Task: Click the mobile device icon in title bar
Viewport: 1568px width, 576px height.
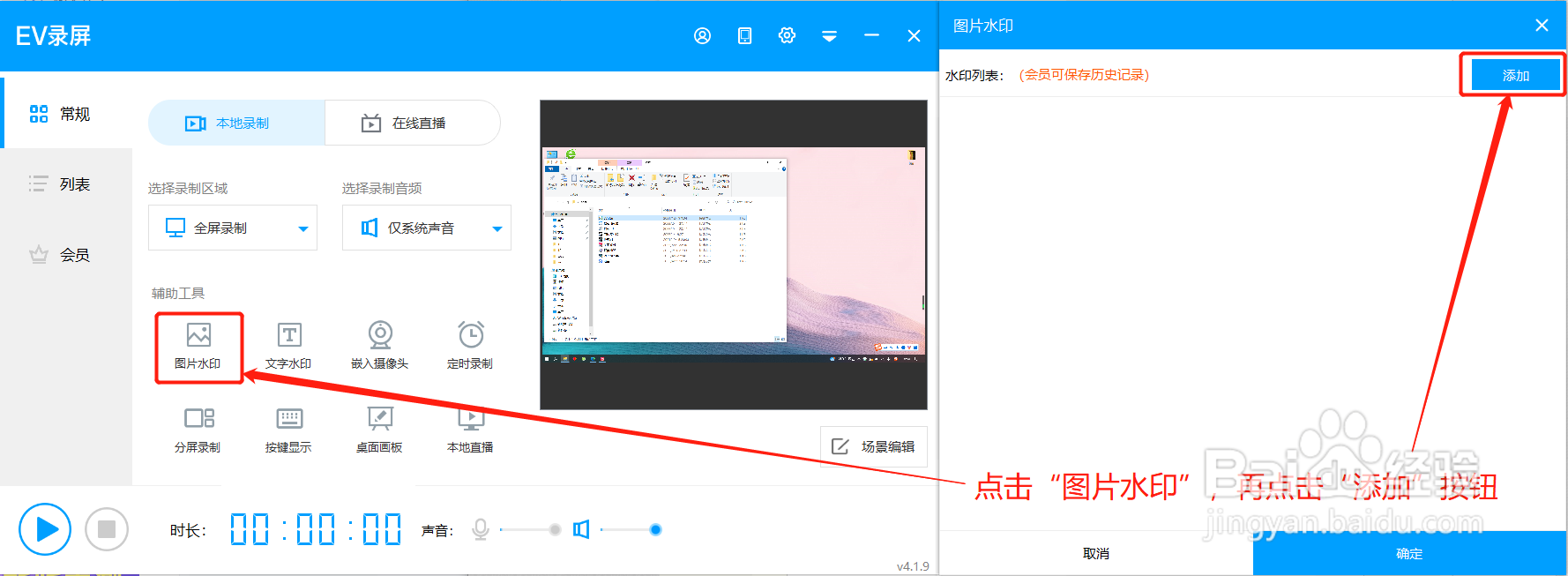Action: coord(744,35)
